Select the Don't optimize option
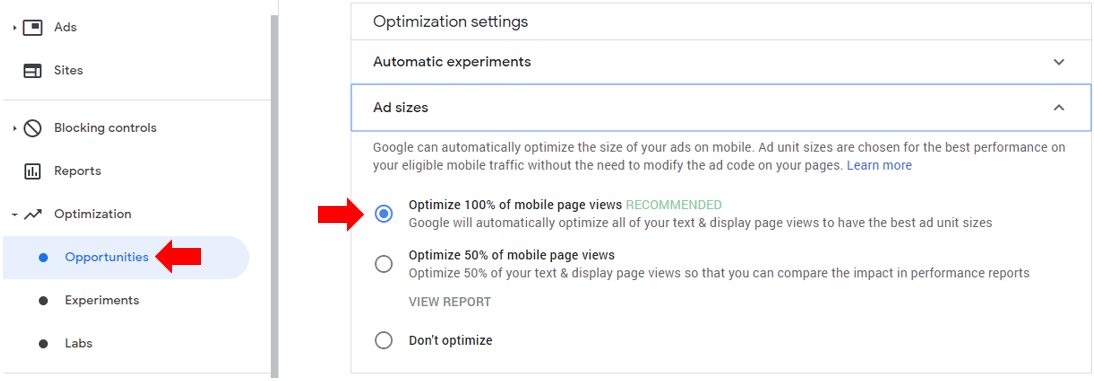 (384, 341)
